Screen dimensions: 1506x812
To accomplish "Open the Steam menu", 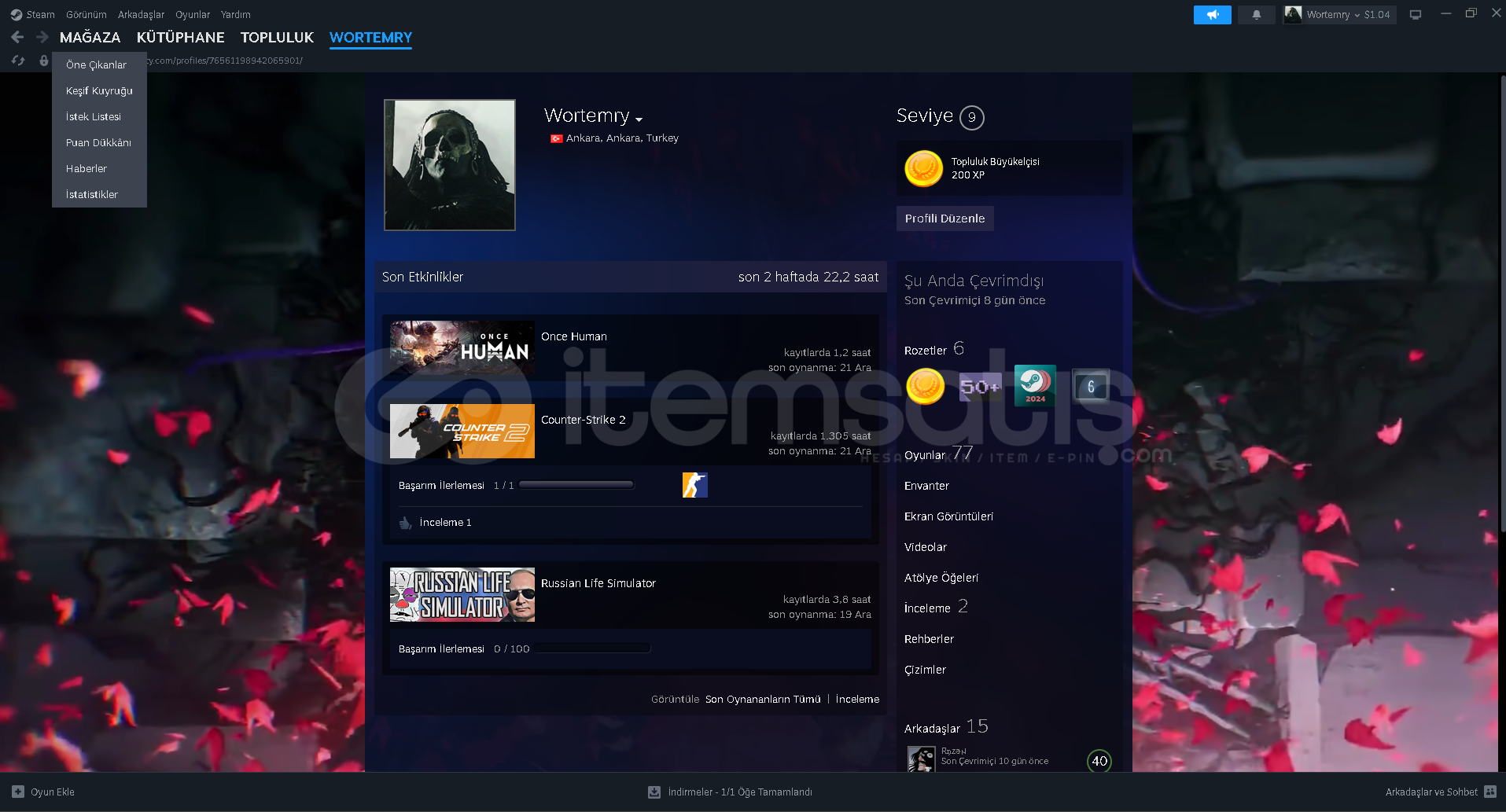I will pyautogui.click(x=40, y=14).
